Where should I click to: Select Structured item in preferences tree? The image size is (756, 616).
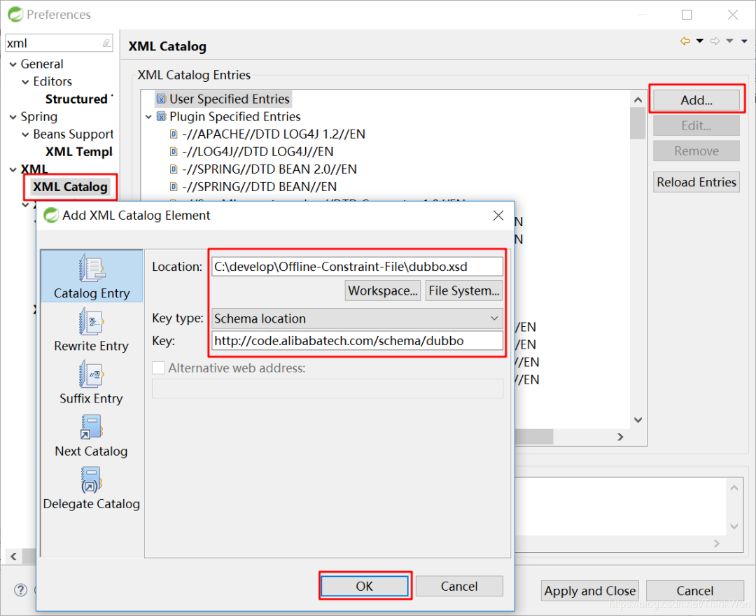[x=76, y=99]
